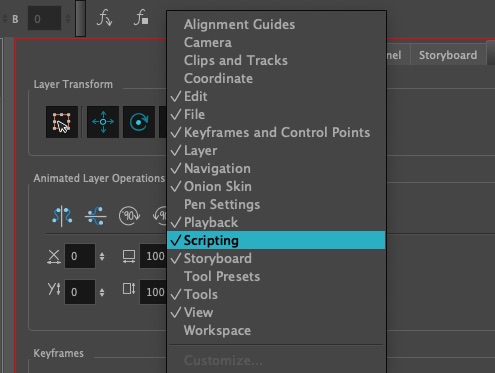Select the rotate layer tool
The image size is (495, 373).
[x=139, y=122]
